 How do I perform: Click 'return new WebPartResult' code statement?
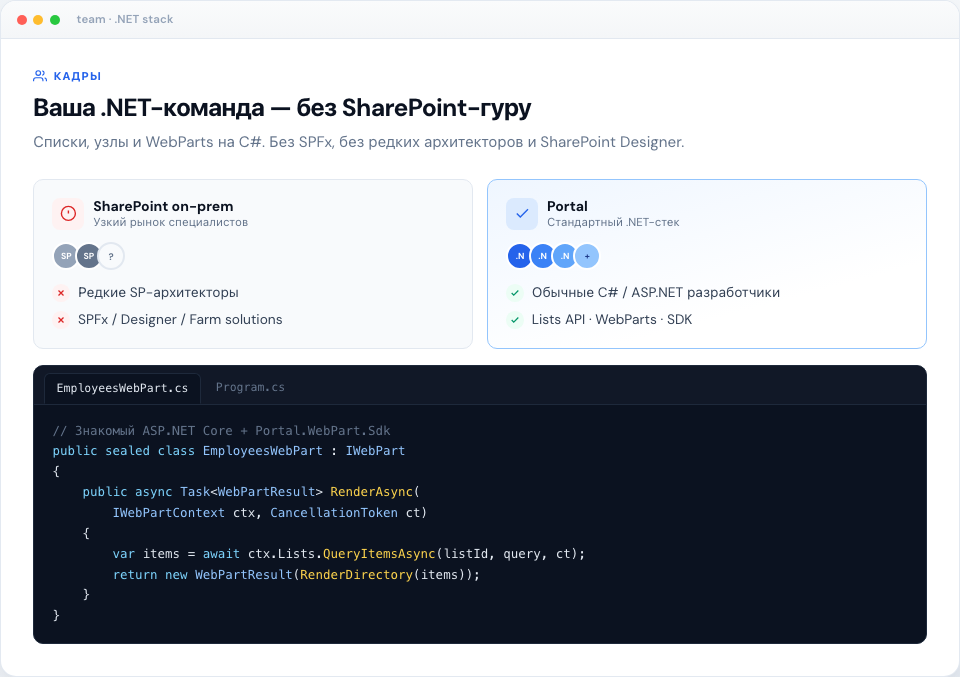click(203, 575)
